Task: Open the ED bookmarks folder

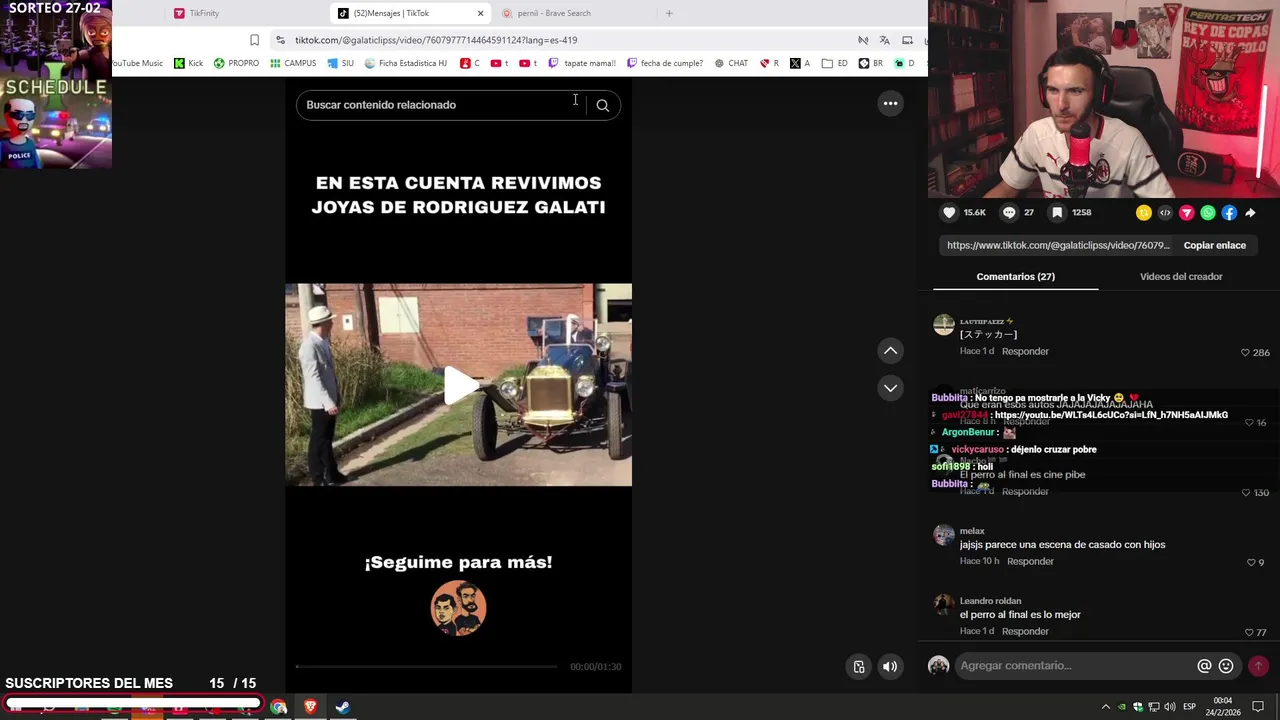Action: (x=835, y=63)
